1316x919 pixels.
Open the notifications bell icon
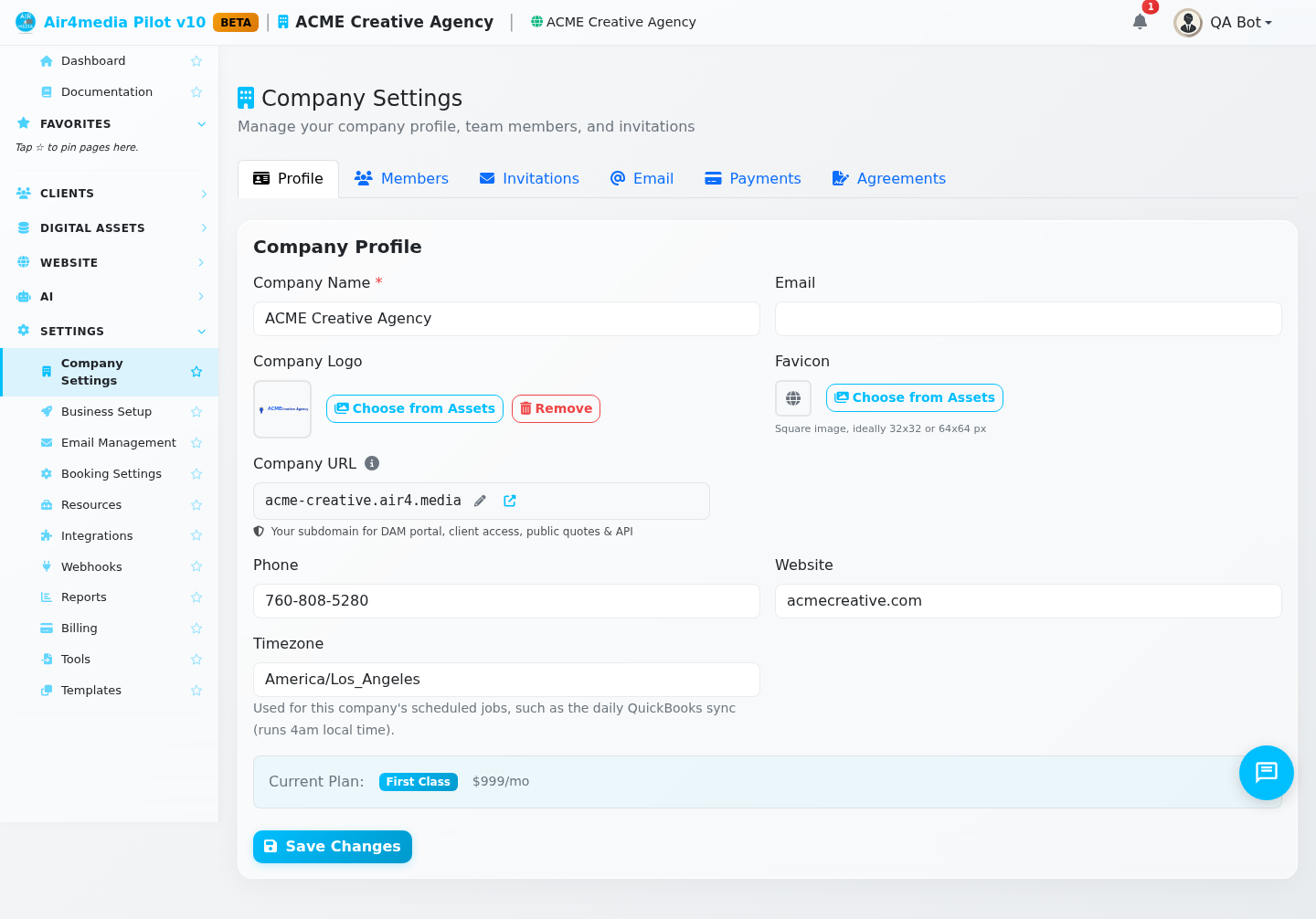1140,22
